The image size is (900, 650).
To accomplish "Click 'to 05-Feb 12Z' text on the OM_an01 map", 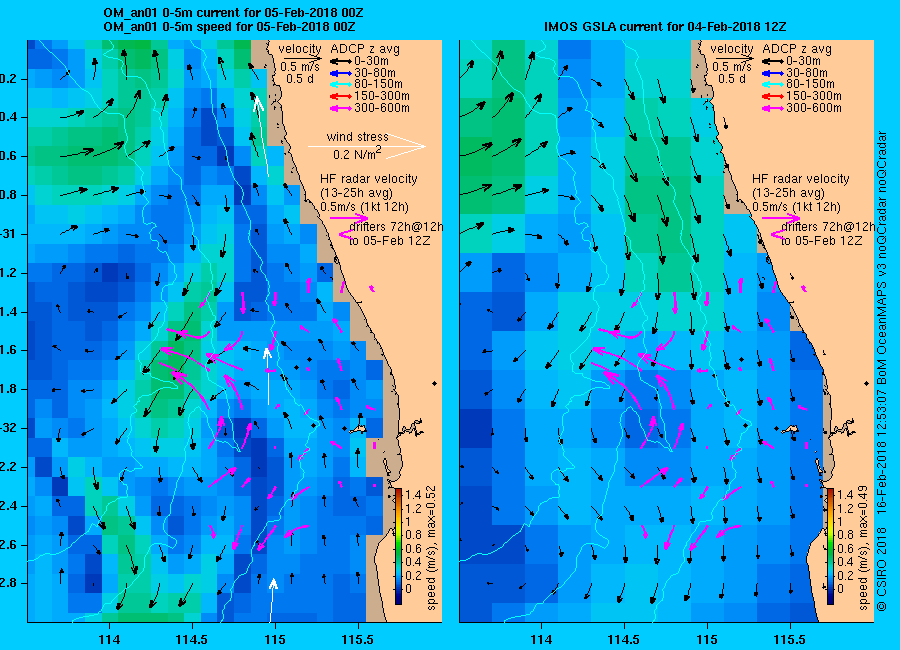I will [x=390, y=241].
